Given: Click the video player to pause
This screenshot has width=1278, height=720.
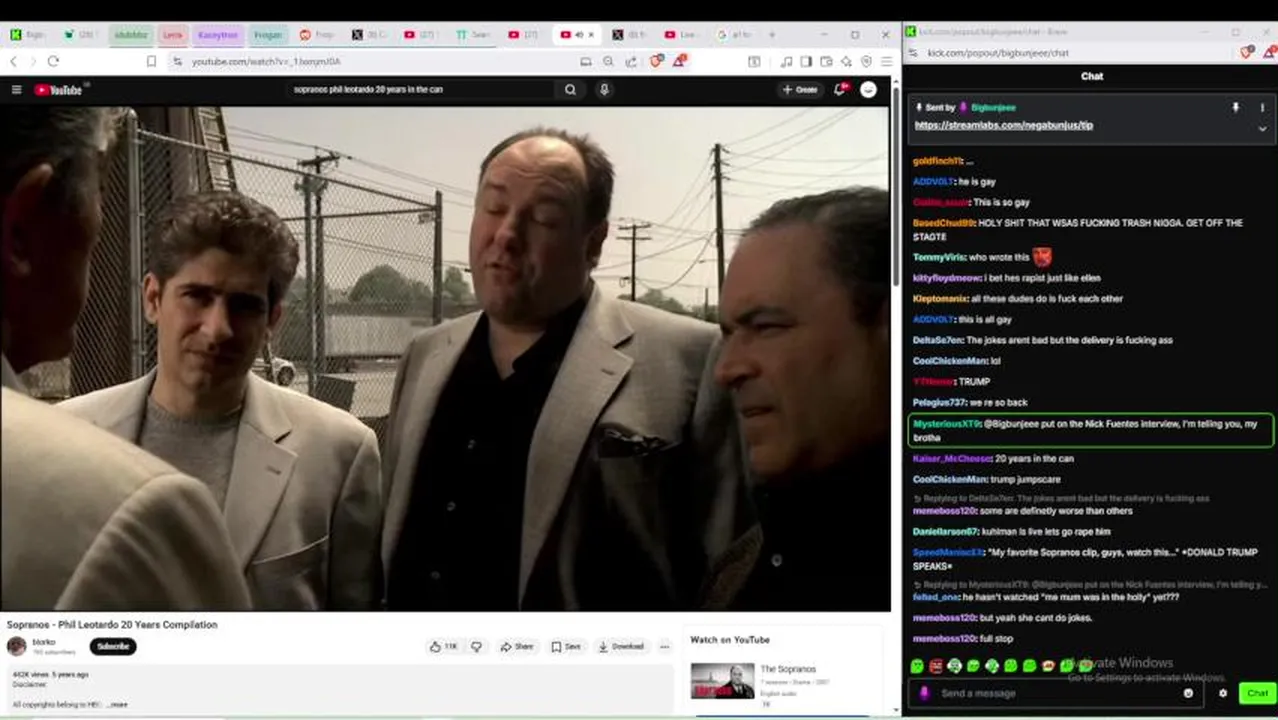Looking at the screenshot, I should 445,358.
